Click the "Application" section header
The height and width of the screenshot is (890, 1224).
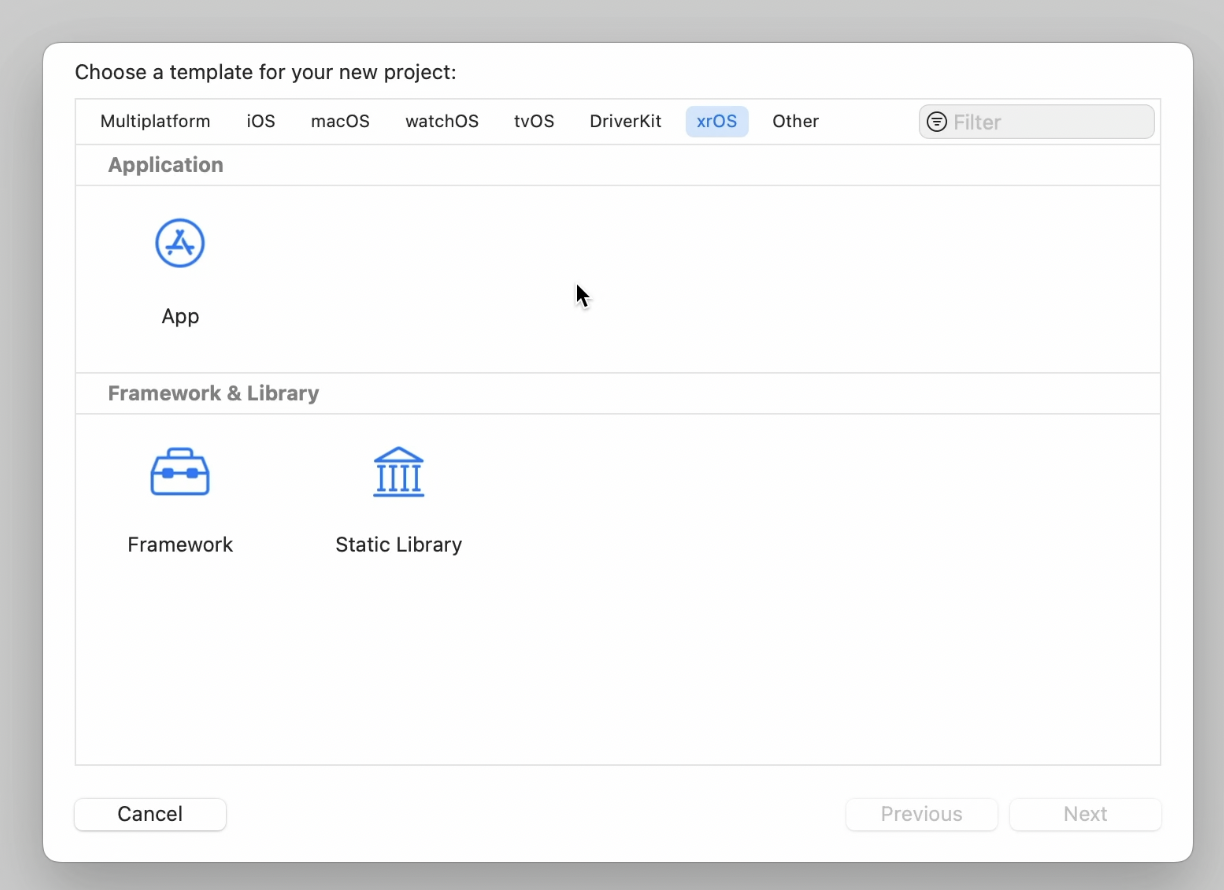(166, 165)
